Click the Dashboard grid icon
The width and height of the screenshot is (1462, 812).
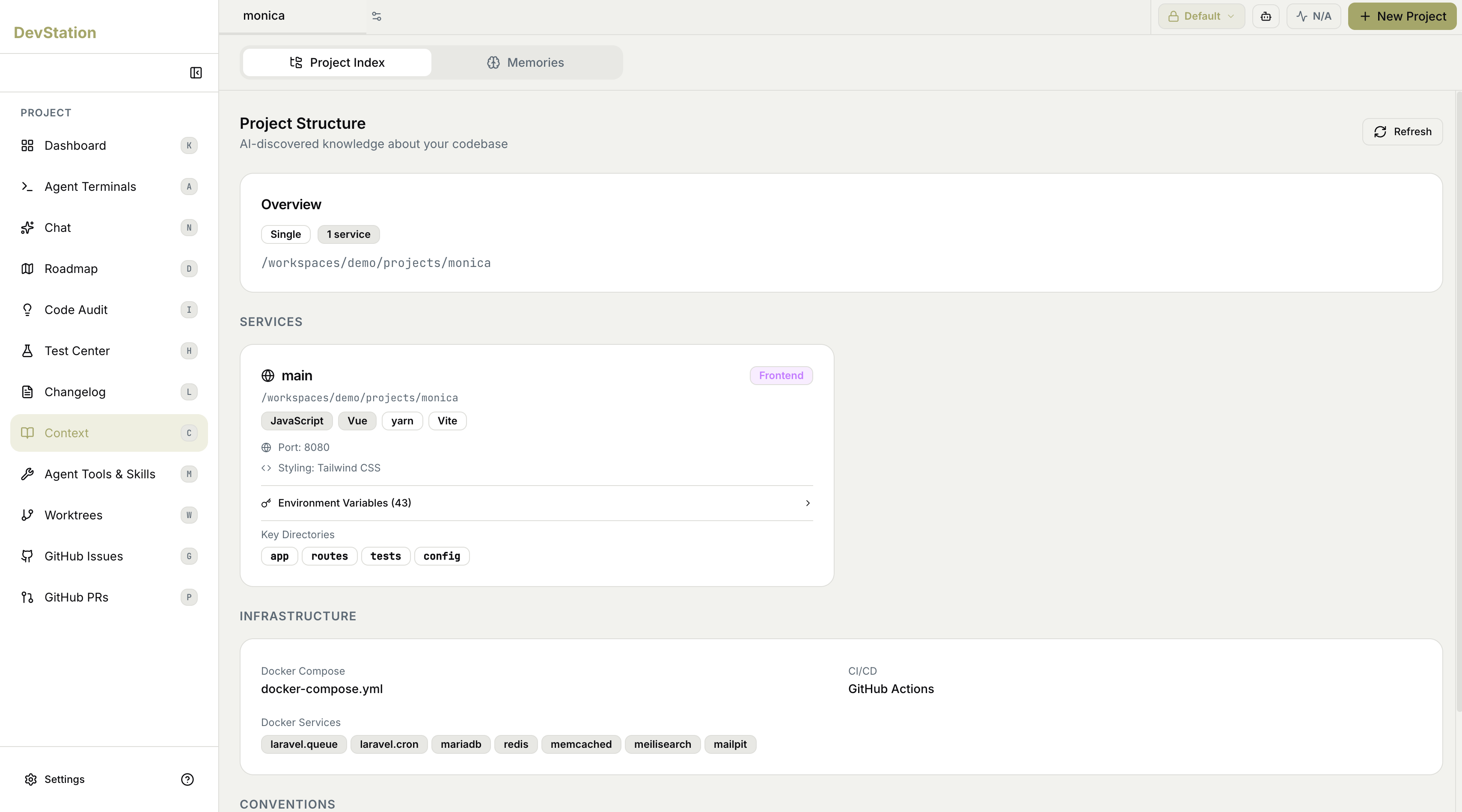click(x=27, y=145)
